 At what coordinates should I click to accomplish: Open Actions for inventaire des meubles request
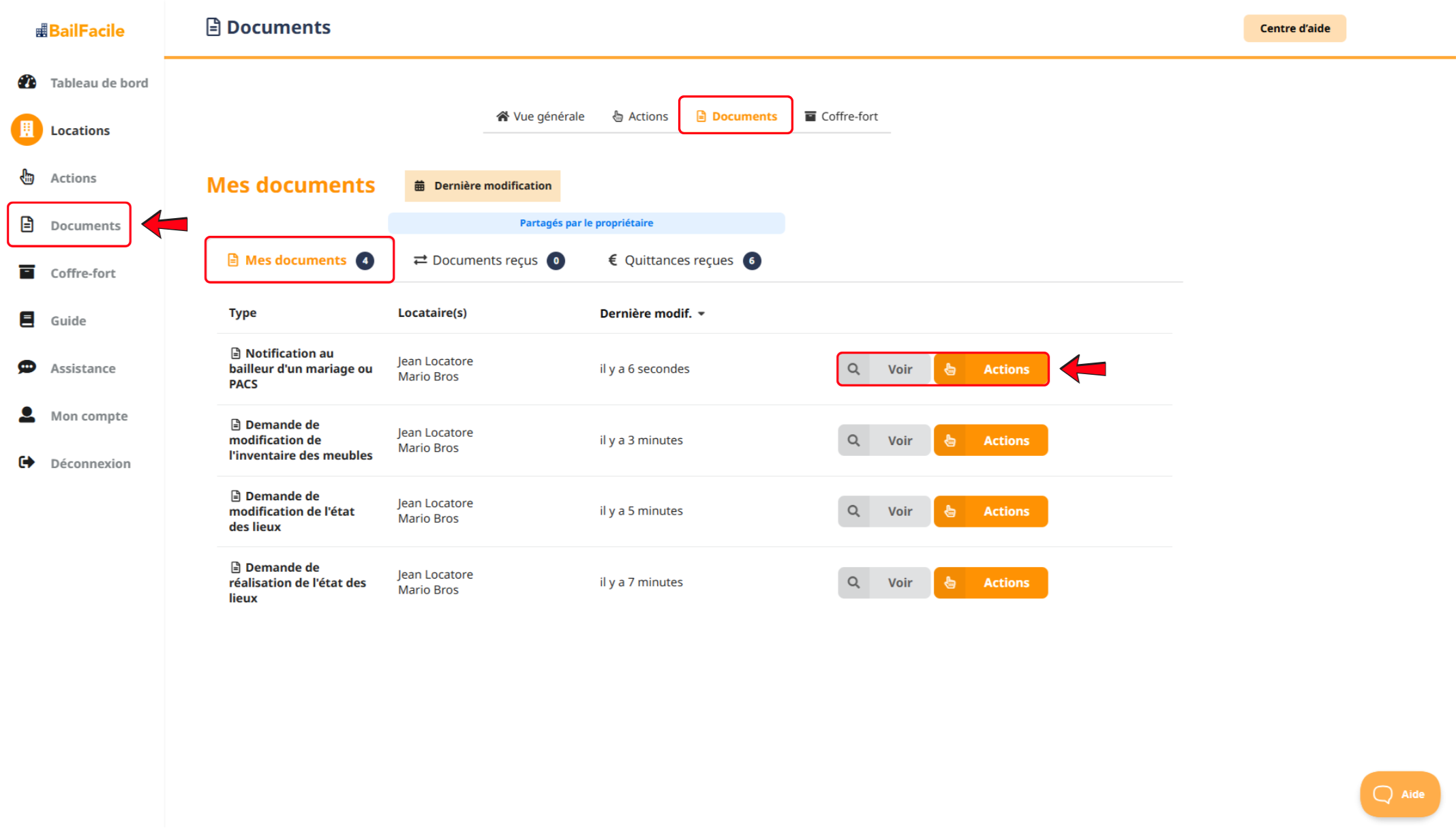[x=990, y=440]
